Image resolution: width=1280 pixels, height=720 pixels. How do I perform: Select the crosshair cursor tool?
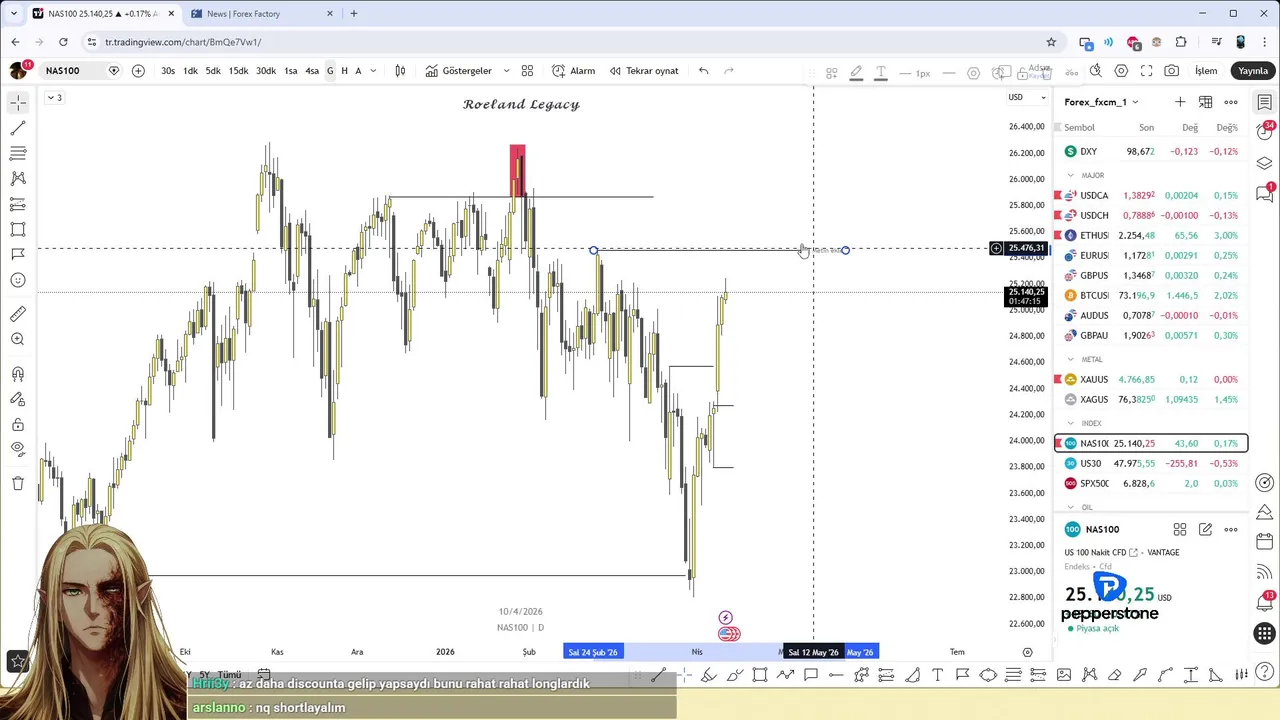[18, 103]
